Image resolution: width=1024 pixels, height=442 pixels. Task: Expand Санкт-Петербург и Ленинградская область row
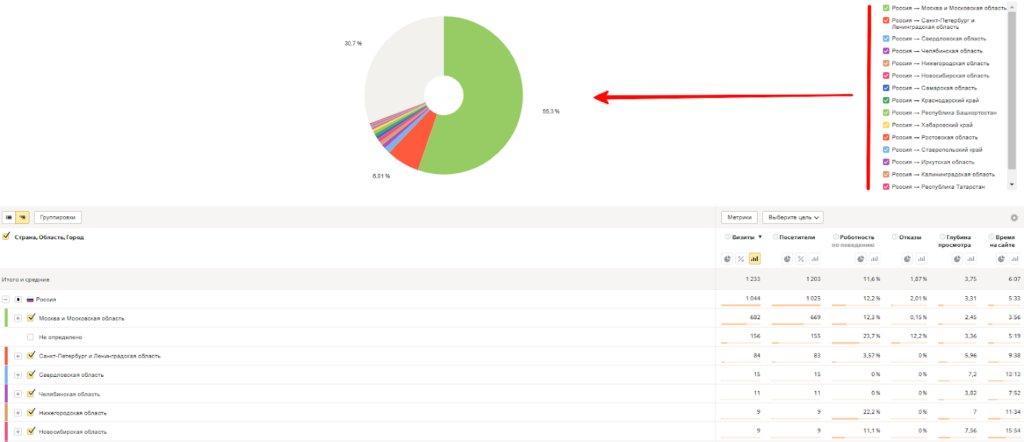[x=18, y=356]
